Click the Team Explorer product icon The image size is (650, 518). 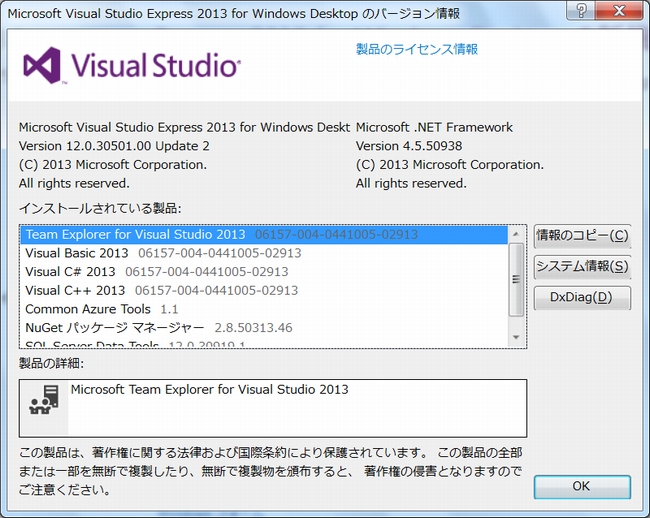(44, 399)
